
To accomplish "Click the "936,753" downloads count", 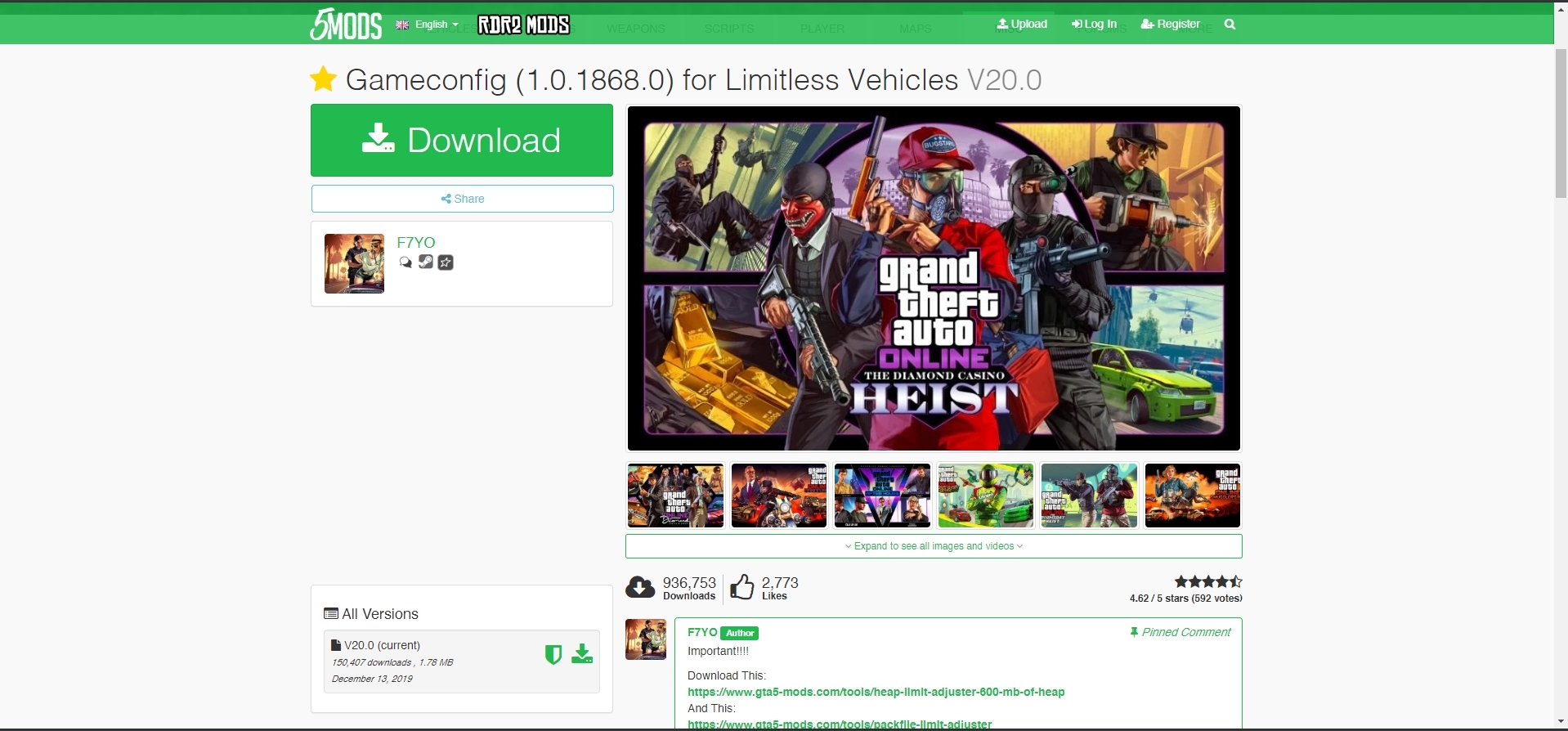I will coord(689,582).
